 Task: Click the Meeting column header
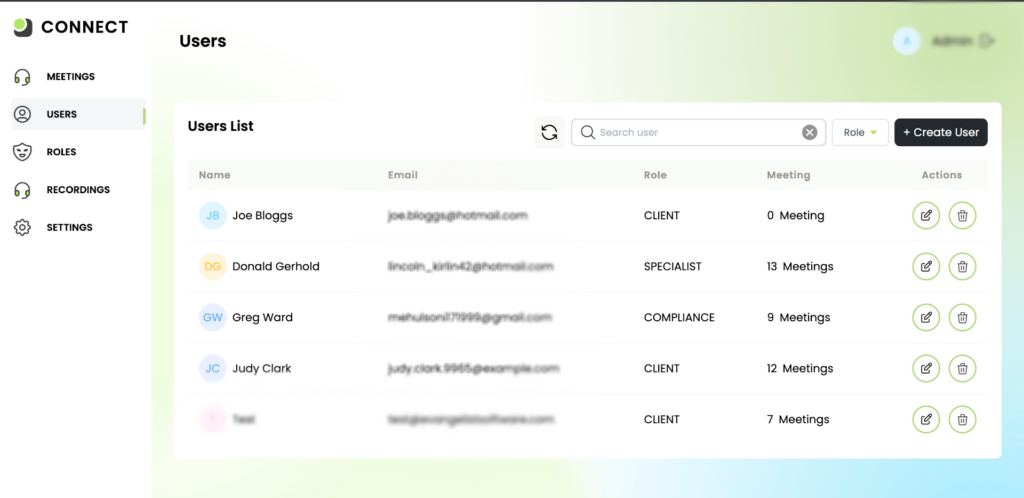tap(788, 175)
